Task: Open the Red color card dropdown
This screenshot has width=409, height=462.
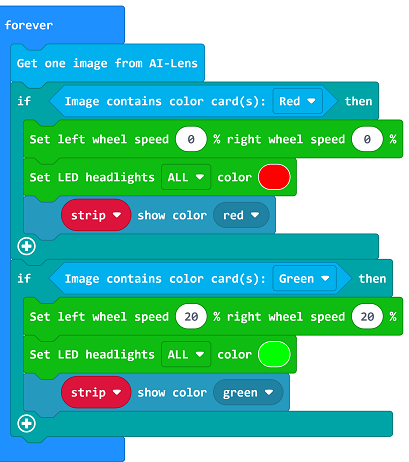Action: (x=297, y=101)
